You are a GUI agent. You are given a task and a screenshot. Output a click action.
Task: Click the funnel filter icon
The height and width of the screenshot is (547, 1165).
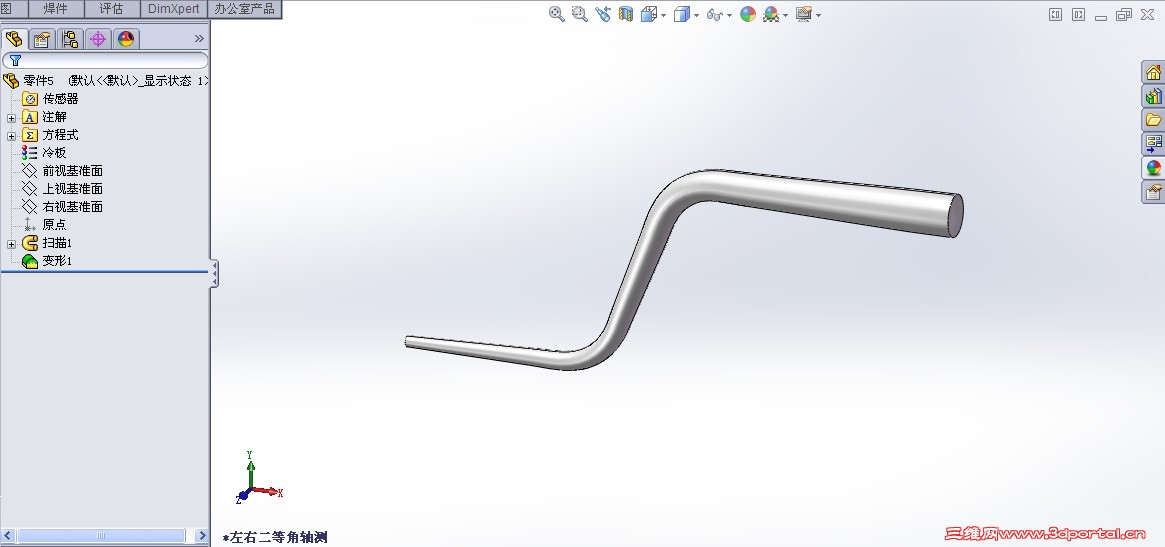click(x=15, y=60)
